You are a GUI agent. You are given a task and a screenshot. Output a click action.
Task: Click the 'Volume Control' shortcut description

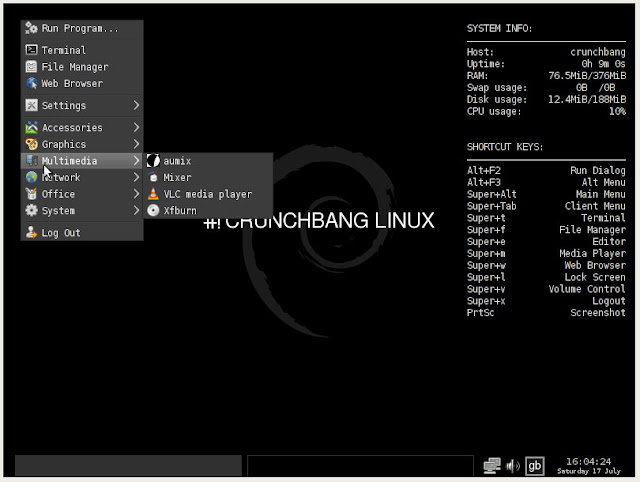587,289
